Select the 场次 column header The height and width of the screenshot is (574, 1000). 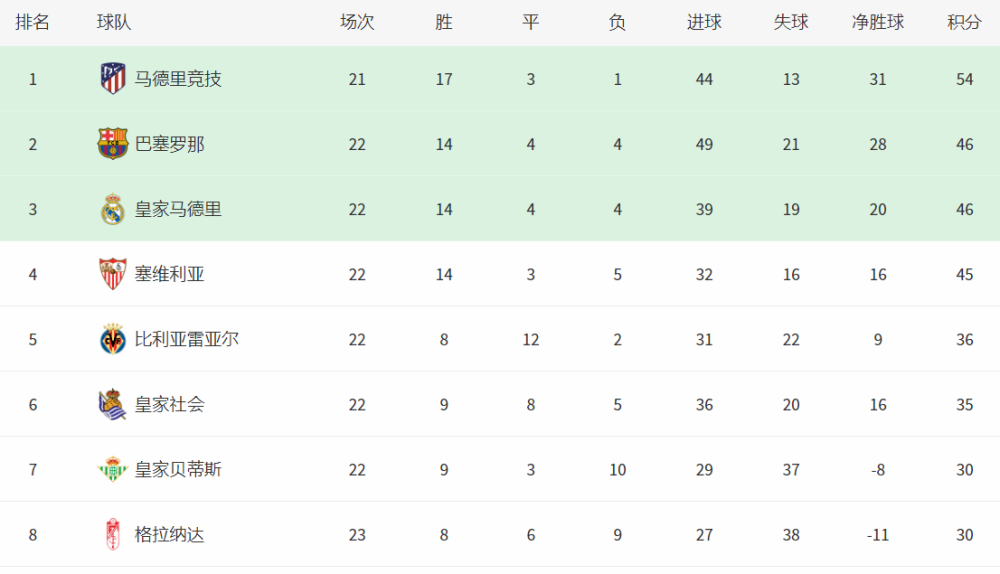click(x=357, y=22)
